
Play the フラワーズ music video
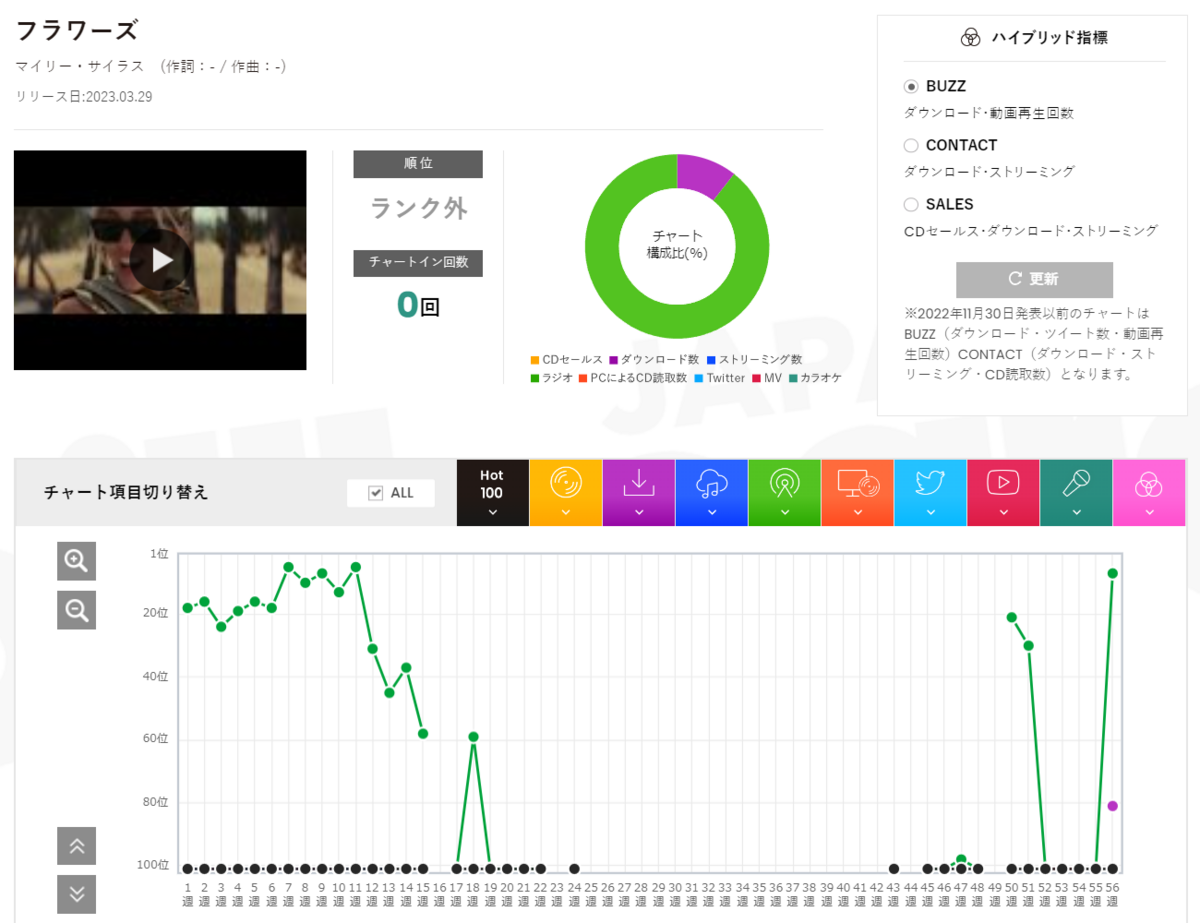tap(161, 260)
